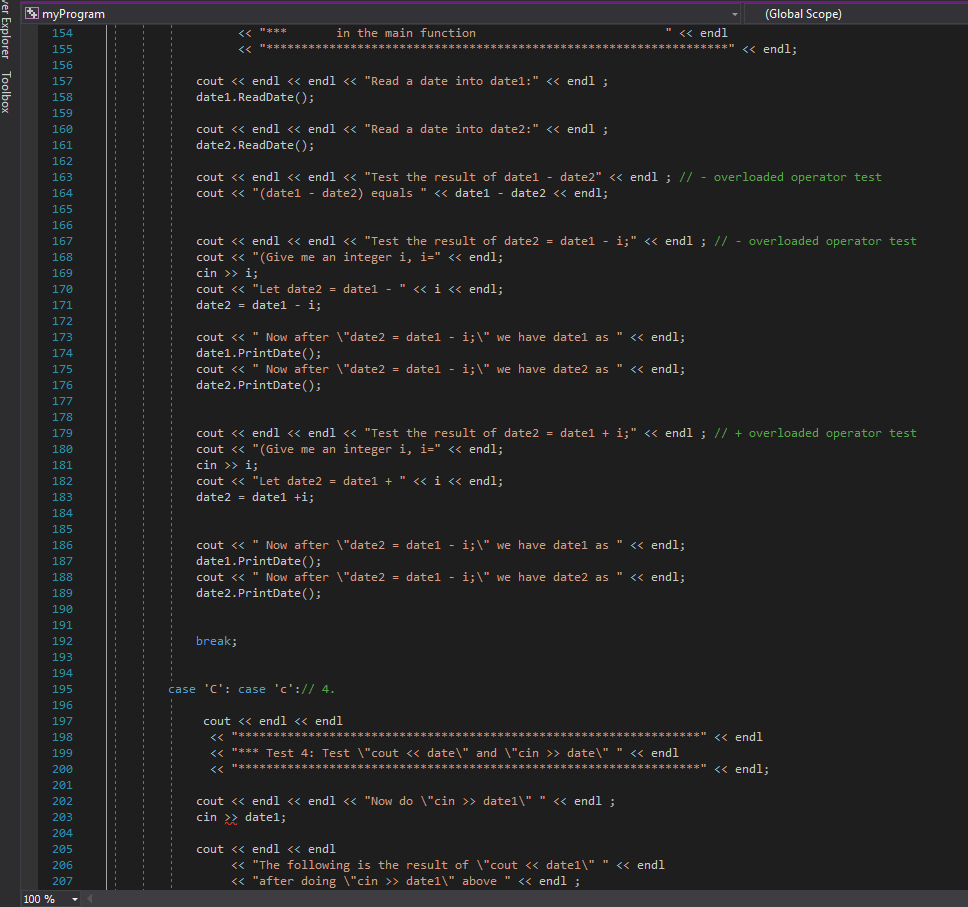
Task: Open the 100 % zoom dropdown
Action: click(x=75, y=899)
